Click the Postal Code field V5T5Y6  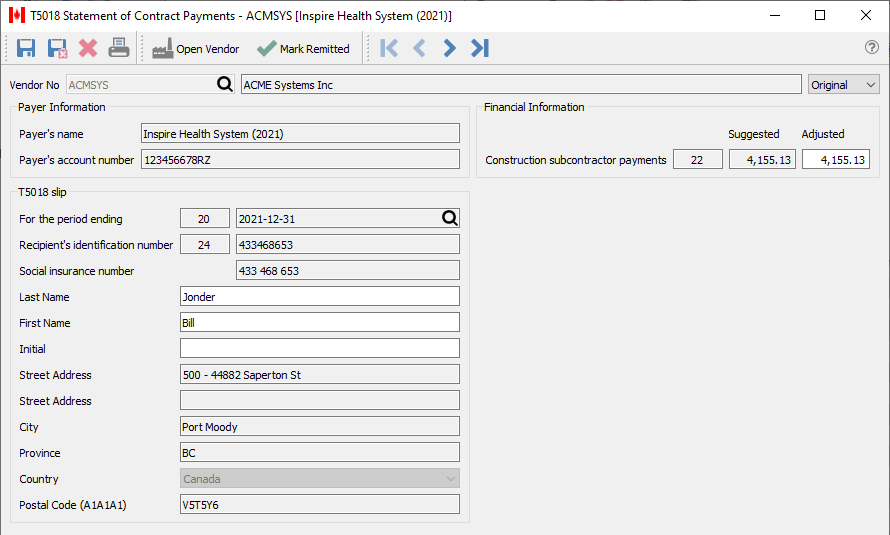(320, 504)
